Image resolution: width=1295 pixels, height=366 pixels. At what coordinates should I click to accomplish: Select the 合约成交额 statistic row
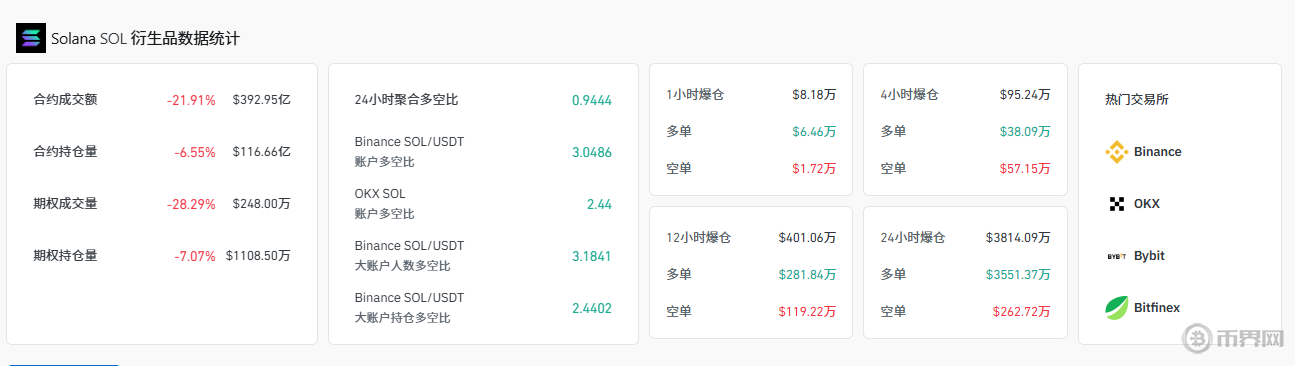(162, 100)
